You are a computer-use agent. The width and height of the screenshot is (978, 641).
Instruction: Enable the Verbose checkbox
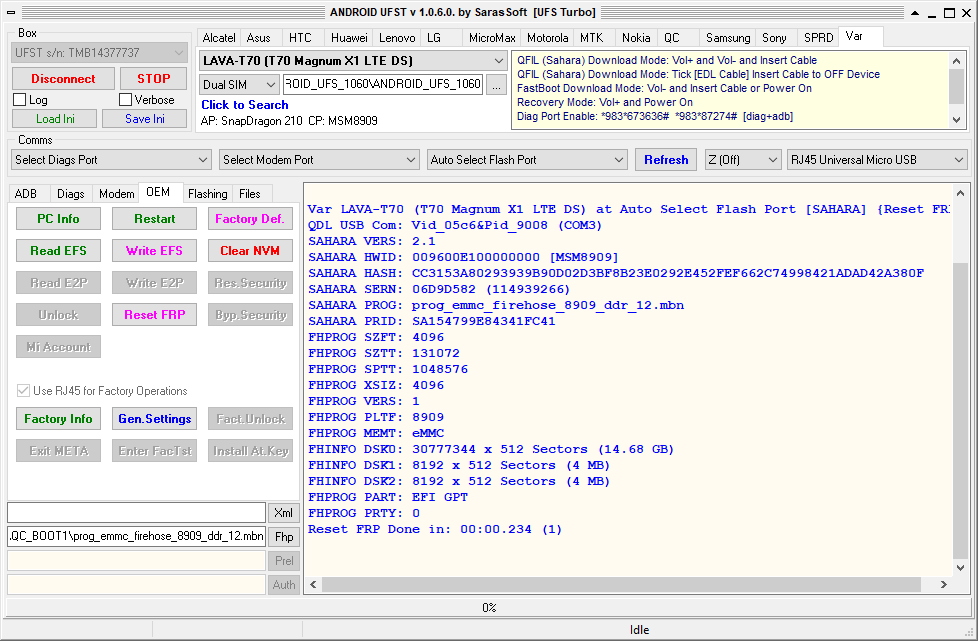(125, 100)
